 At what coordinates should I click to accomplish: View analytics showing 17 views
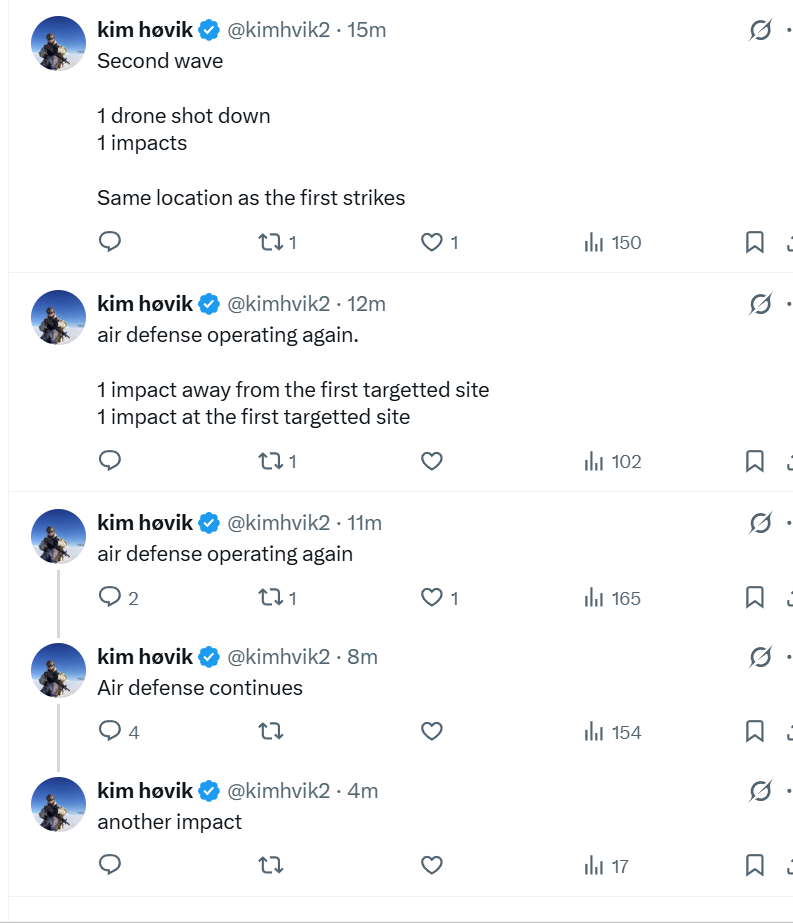[606, 865]
